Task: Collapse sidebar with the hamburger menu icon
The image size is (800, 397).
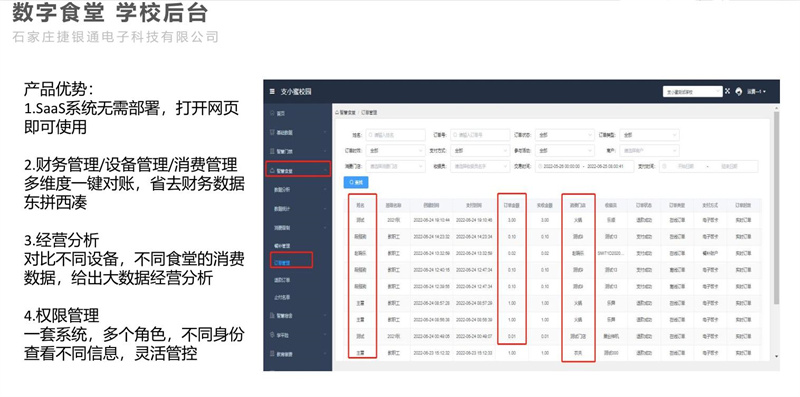Action: pyautogui.click(x=272, y=92)
